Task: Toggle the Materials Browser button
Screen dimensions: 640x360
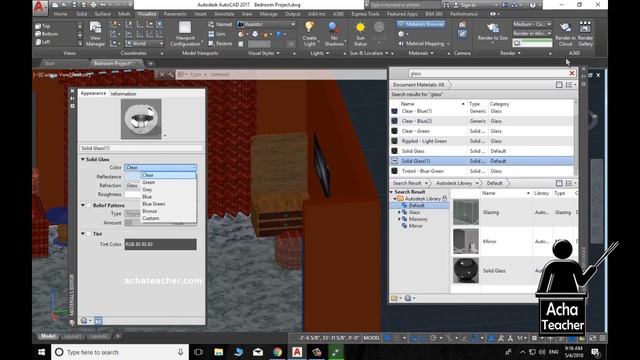Action: 421,24
